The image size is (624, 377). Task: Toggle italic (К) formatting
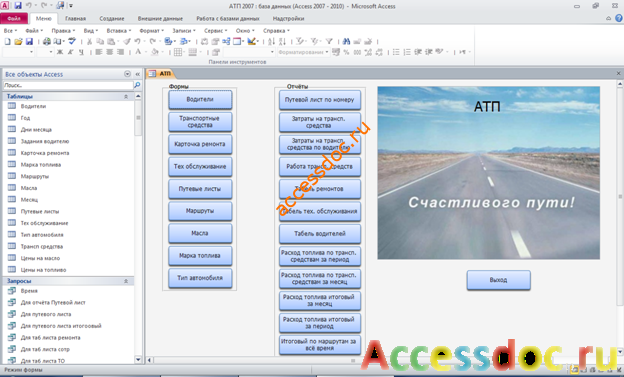pyautogui.click(x=70, y=52)
